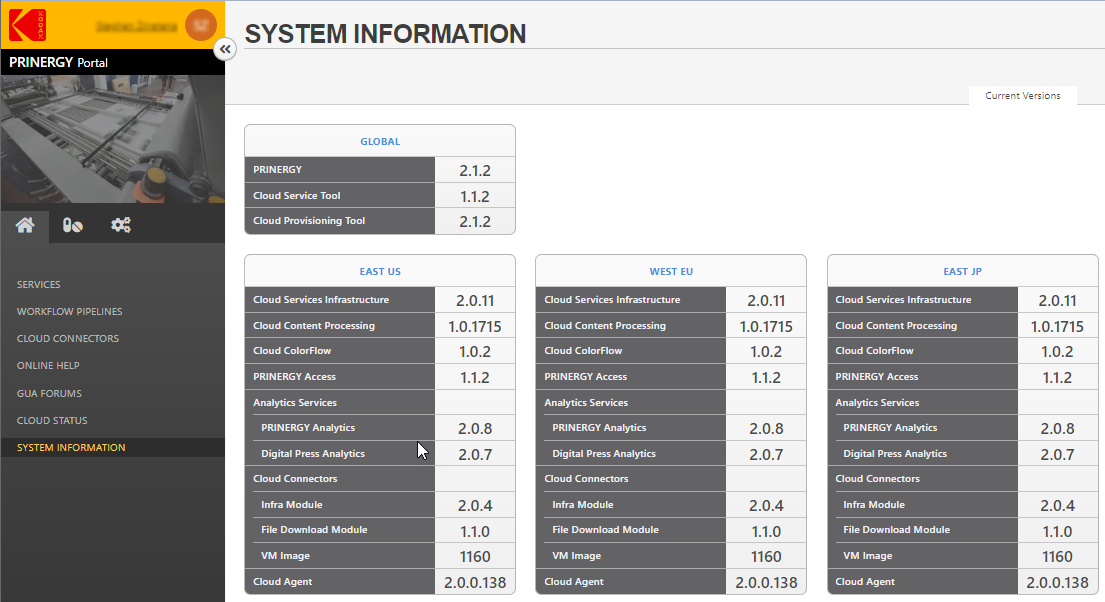
Task: Select Infra Module label in East JP
Action: [x=874, y=505]
